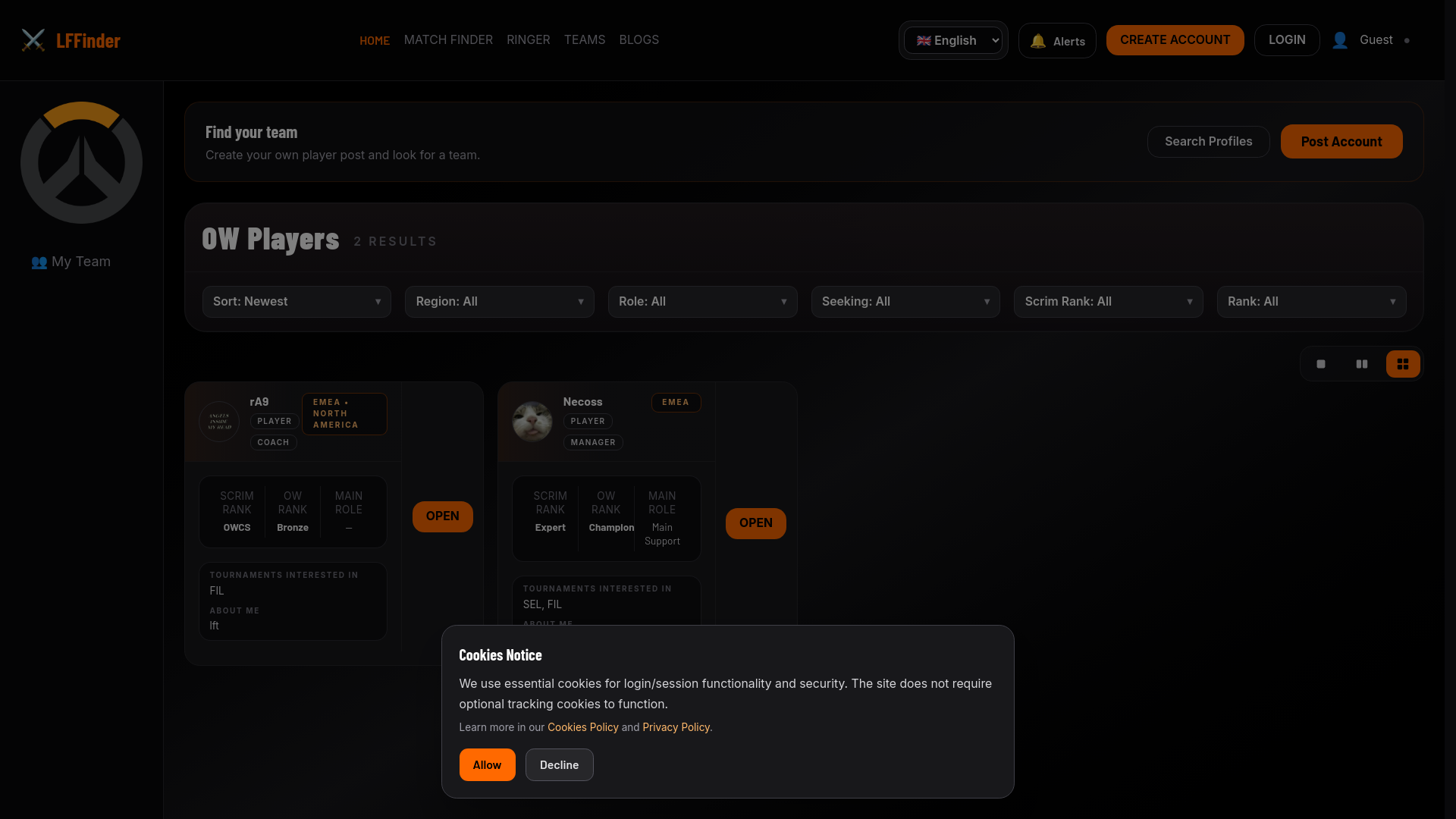
Task: Click the MANAGER tag on Necoss's card
Action: point(593,443)
